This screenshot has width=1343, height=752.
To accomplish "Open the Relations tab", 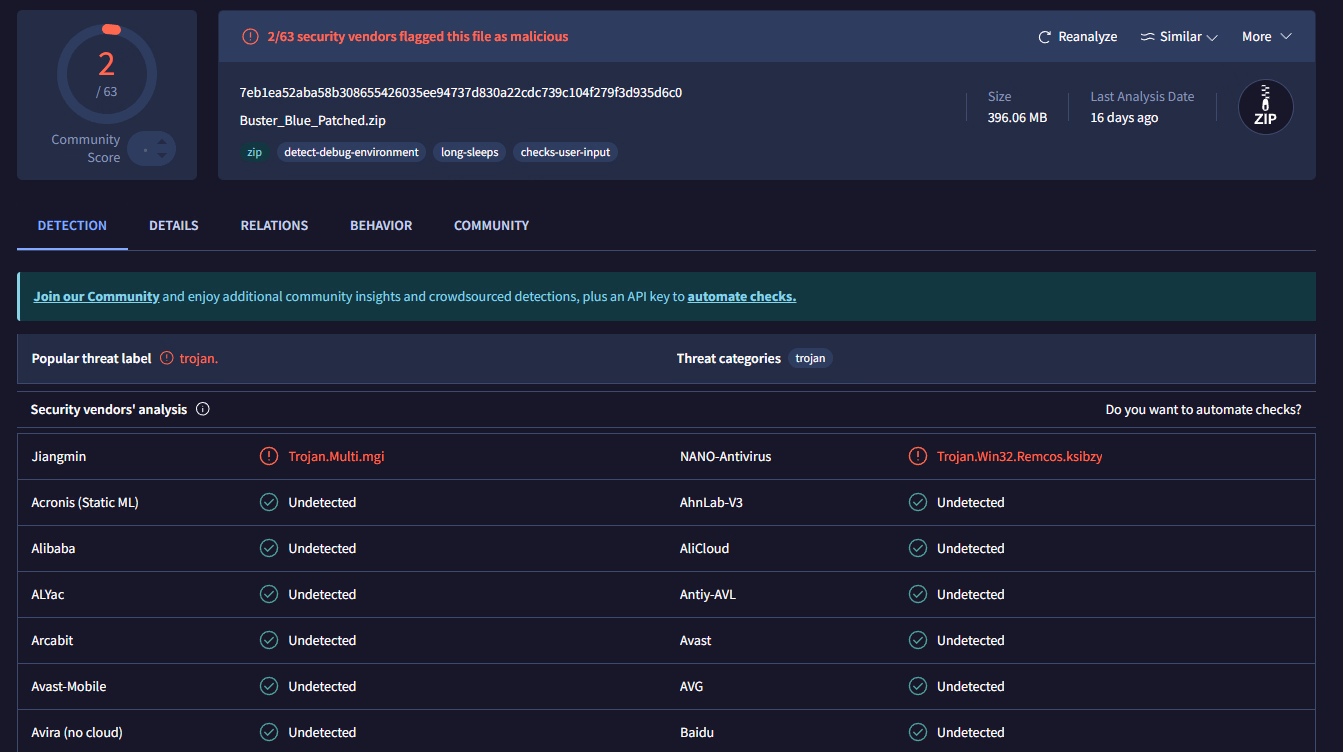I will [x=274, y=226].
